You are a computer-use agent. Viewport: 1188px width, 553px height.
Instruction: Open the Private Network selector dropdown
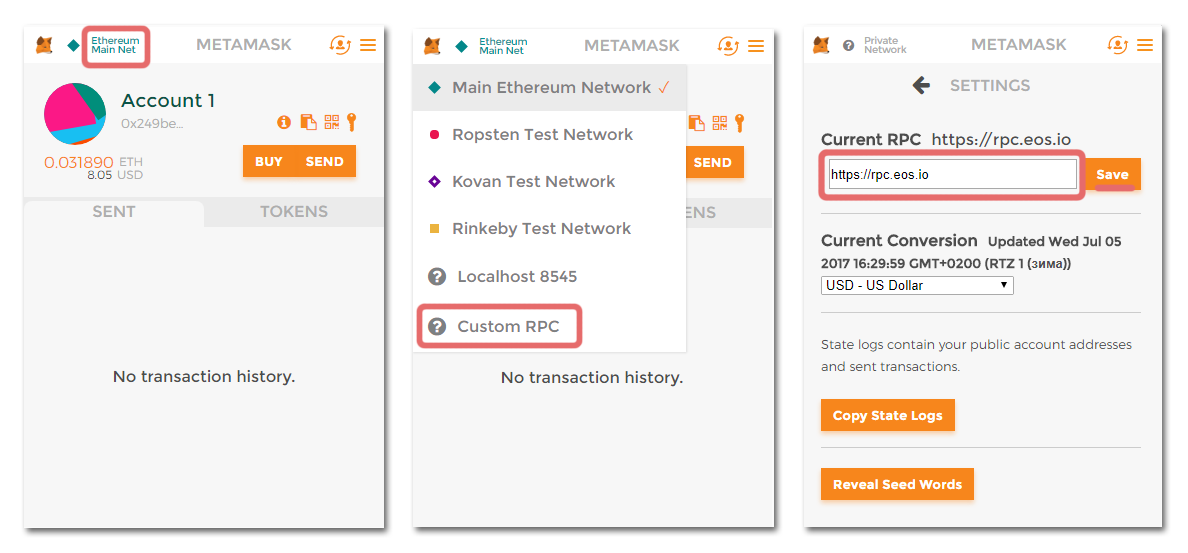[884, 45]
